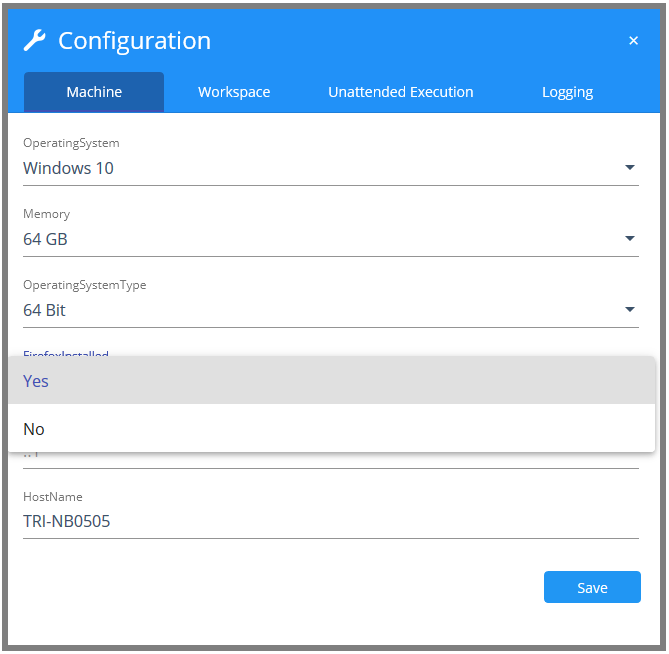Image resolution: width=669 pixels, height=654 pixels.
Task: Expand the OperatingSystemType dropdown arrow
Action: 630,310
